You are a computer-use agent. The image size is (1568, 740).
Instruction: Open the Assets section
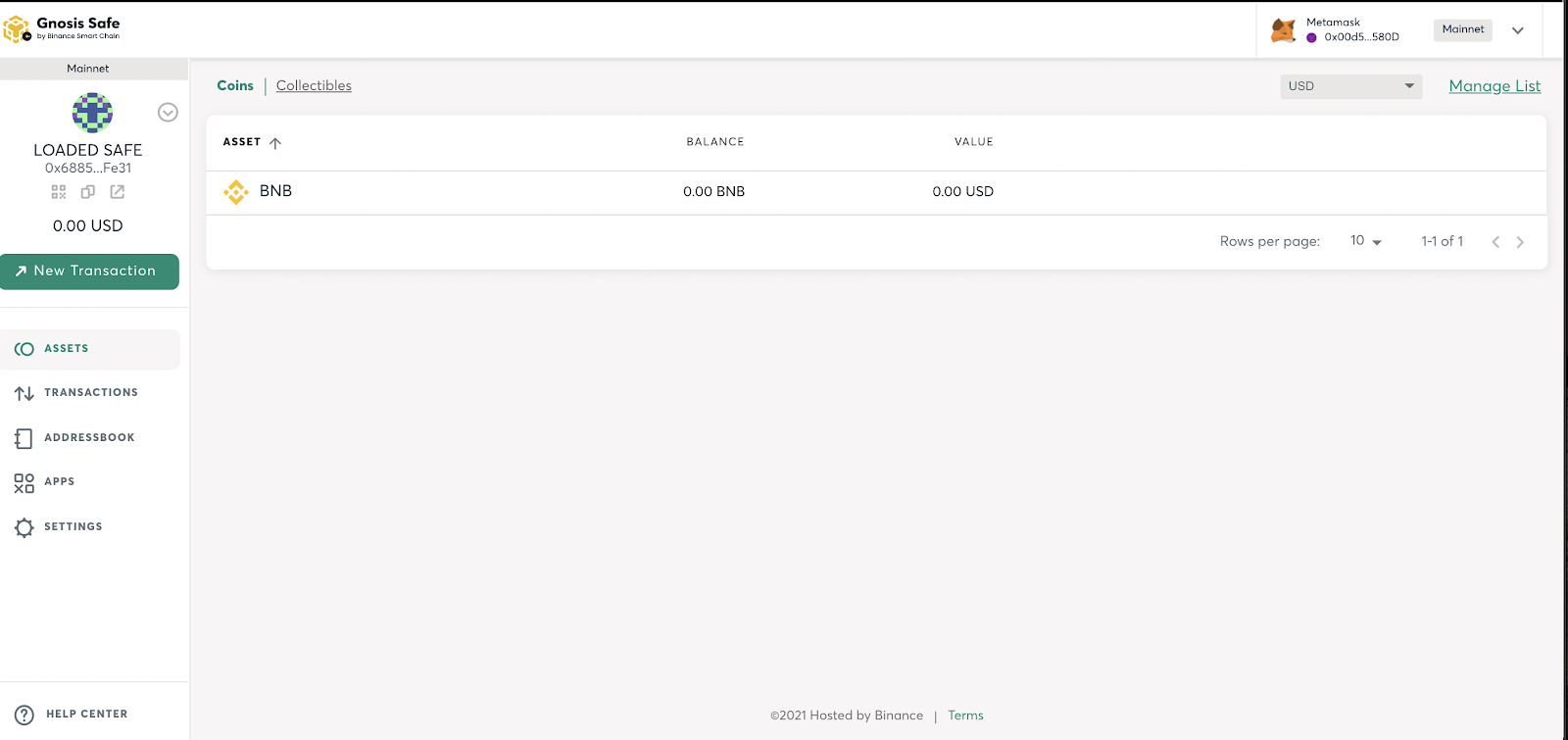[90, 349]
